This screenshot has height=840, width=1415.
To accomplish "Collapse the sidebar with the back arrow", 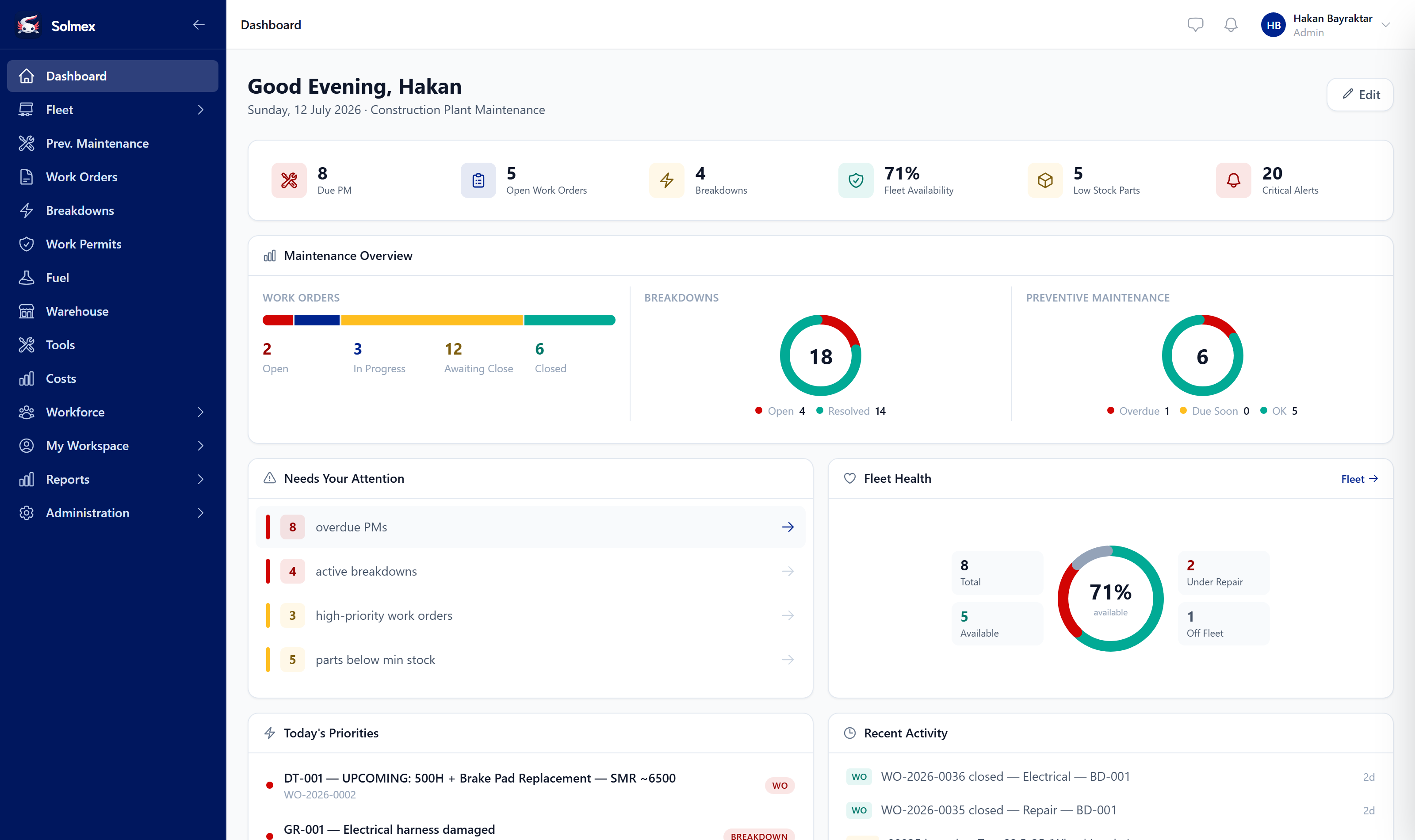I will pyautogui.click(x=199, y=25).
